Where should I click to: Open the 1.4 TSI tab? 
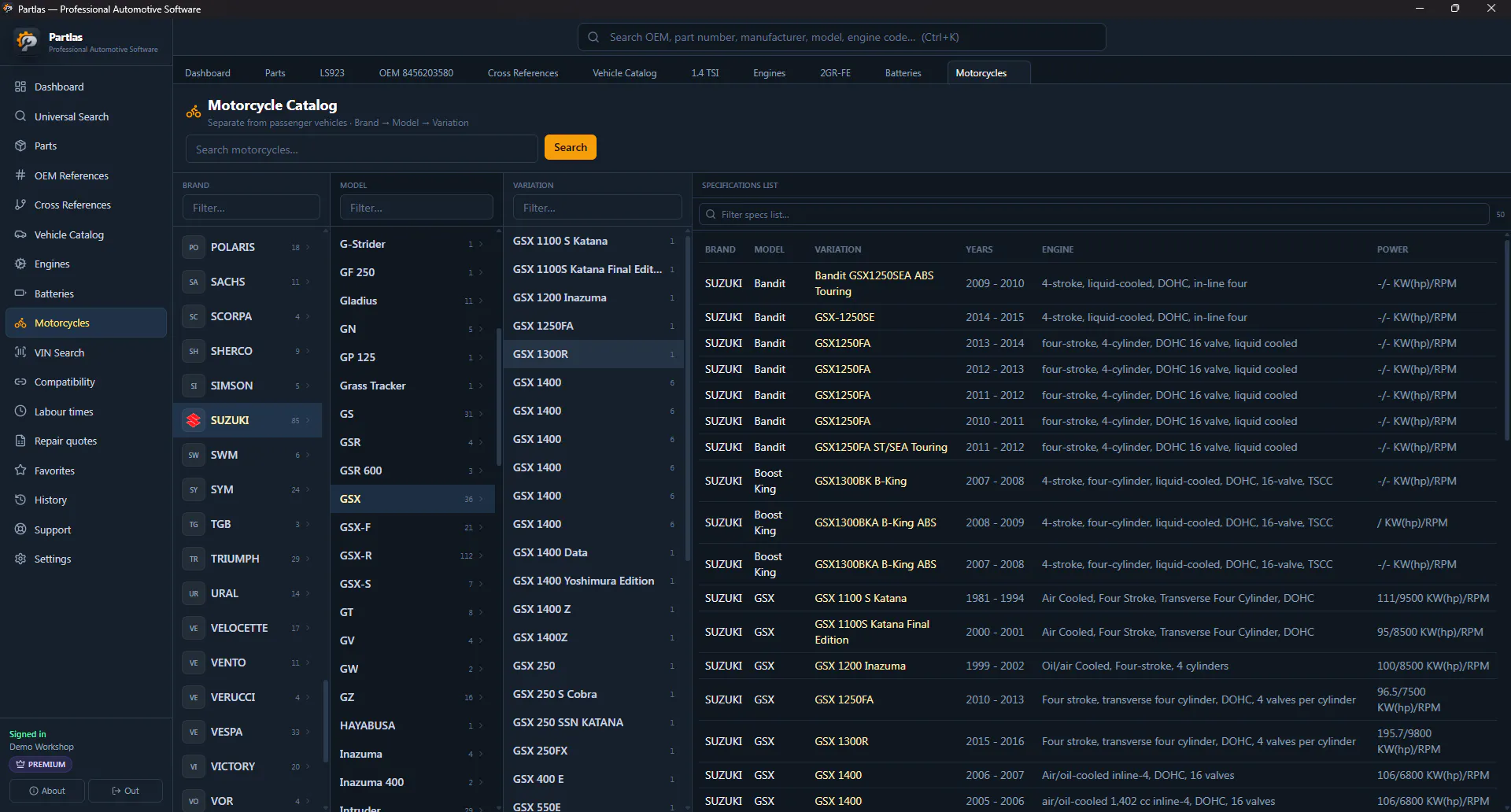705,72
